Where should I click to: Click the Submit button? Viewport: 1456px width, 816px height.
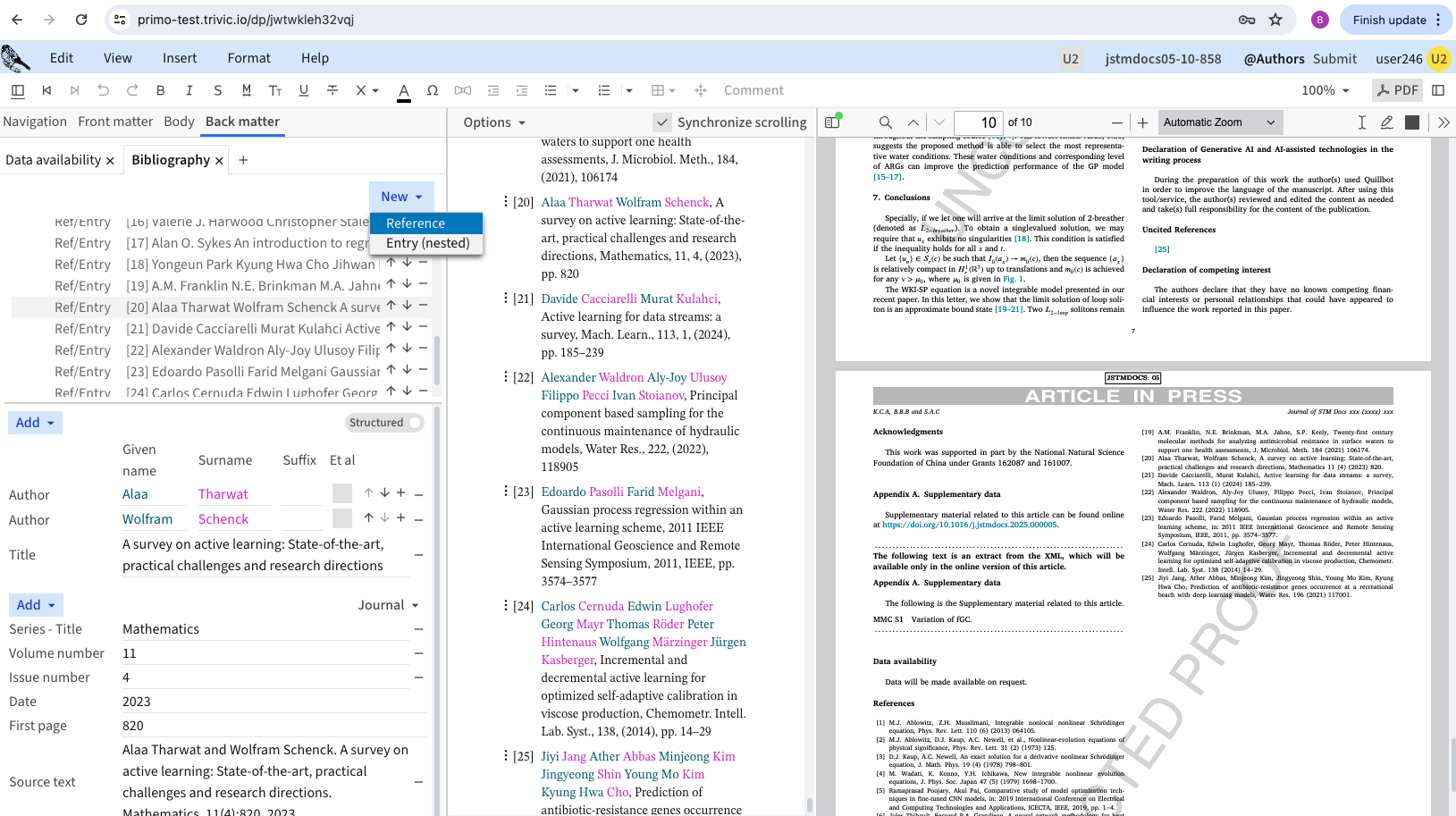[1334, 59]
